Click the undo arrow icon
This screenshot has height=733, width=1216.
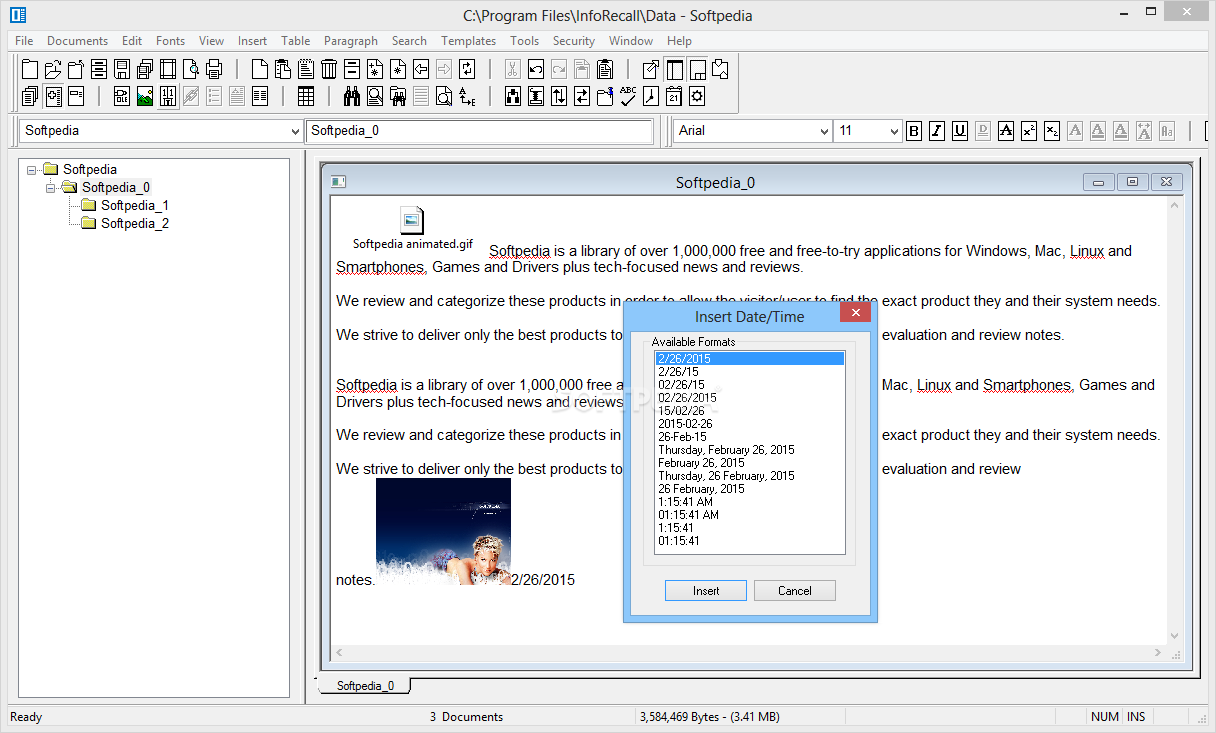(x=536, y=69)
